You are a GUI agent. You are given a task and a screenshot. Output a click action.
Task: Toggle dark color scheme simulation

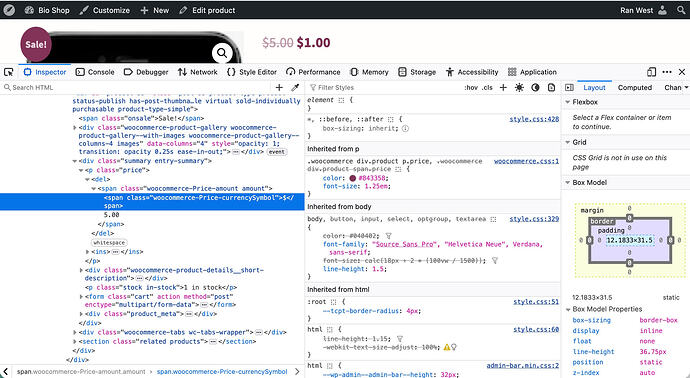[x=535, y=88]
